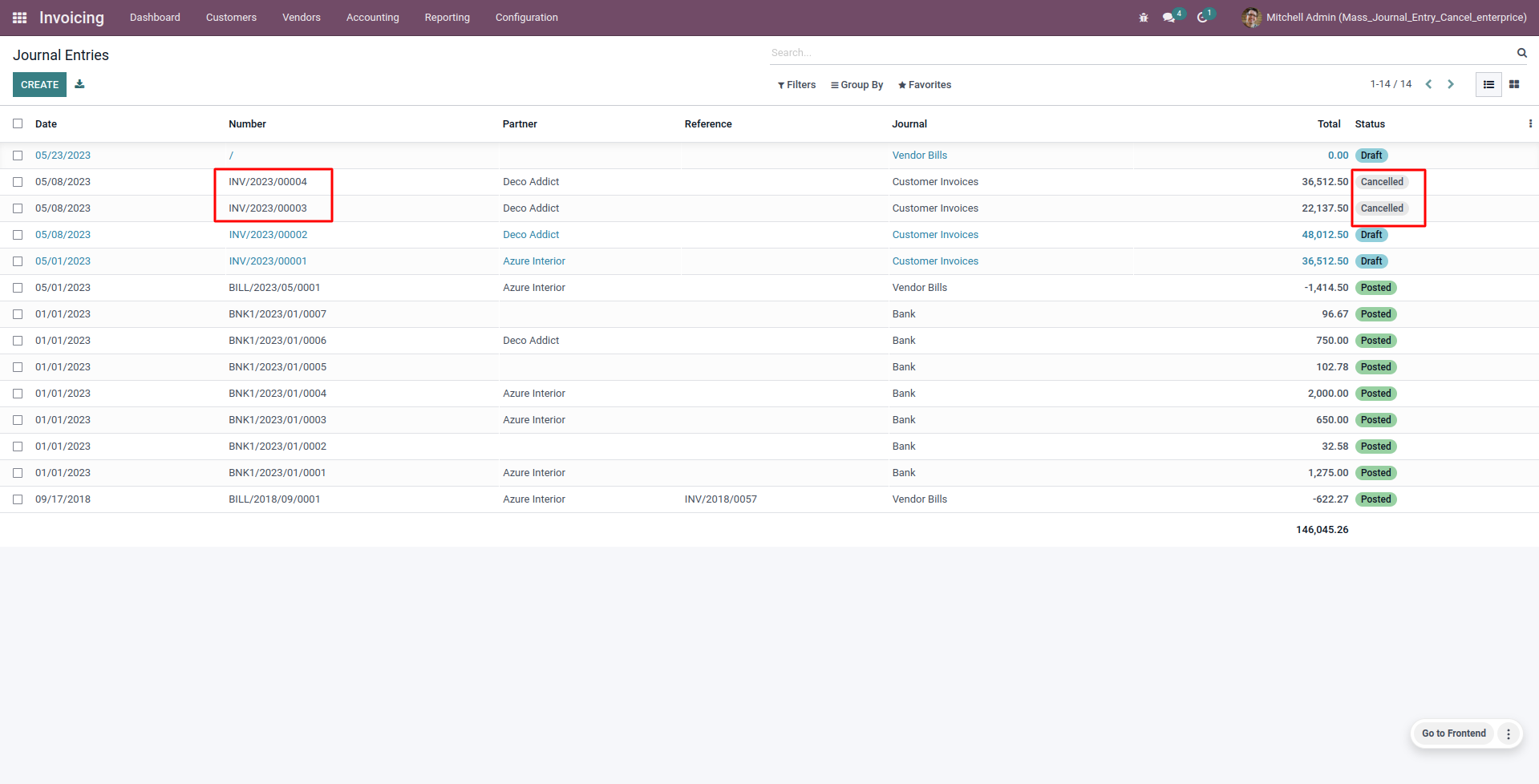Go to the Dashboard menu

(155, 18)
